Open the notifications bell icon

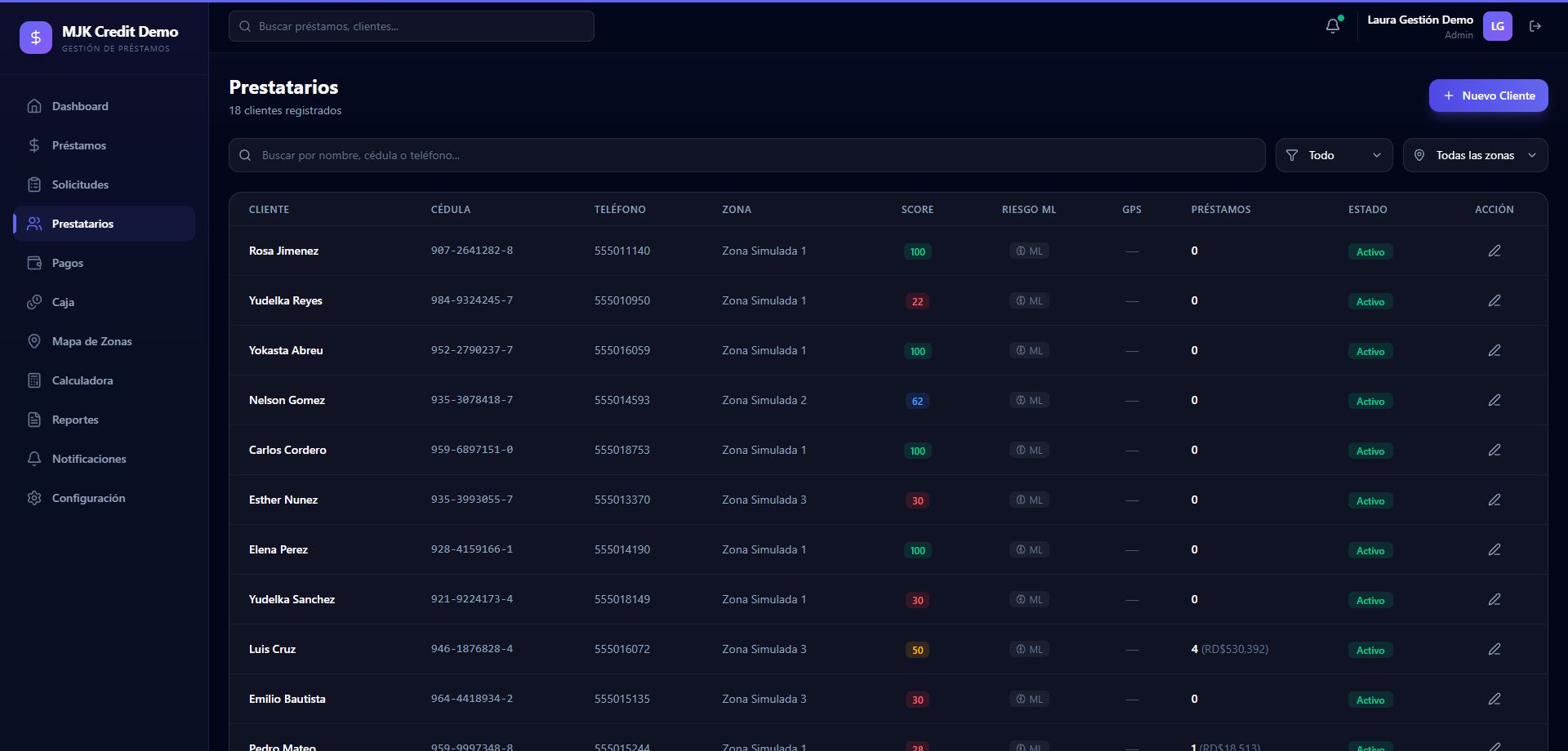click(1333, 26)
